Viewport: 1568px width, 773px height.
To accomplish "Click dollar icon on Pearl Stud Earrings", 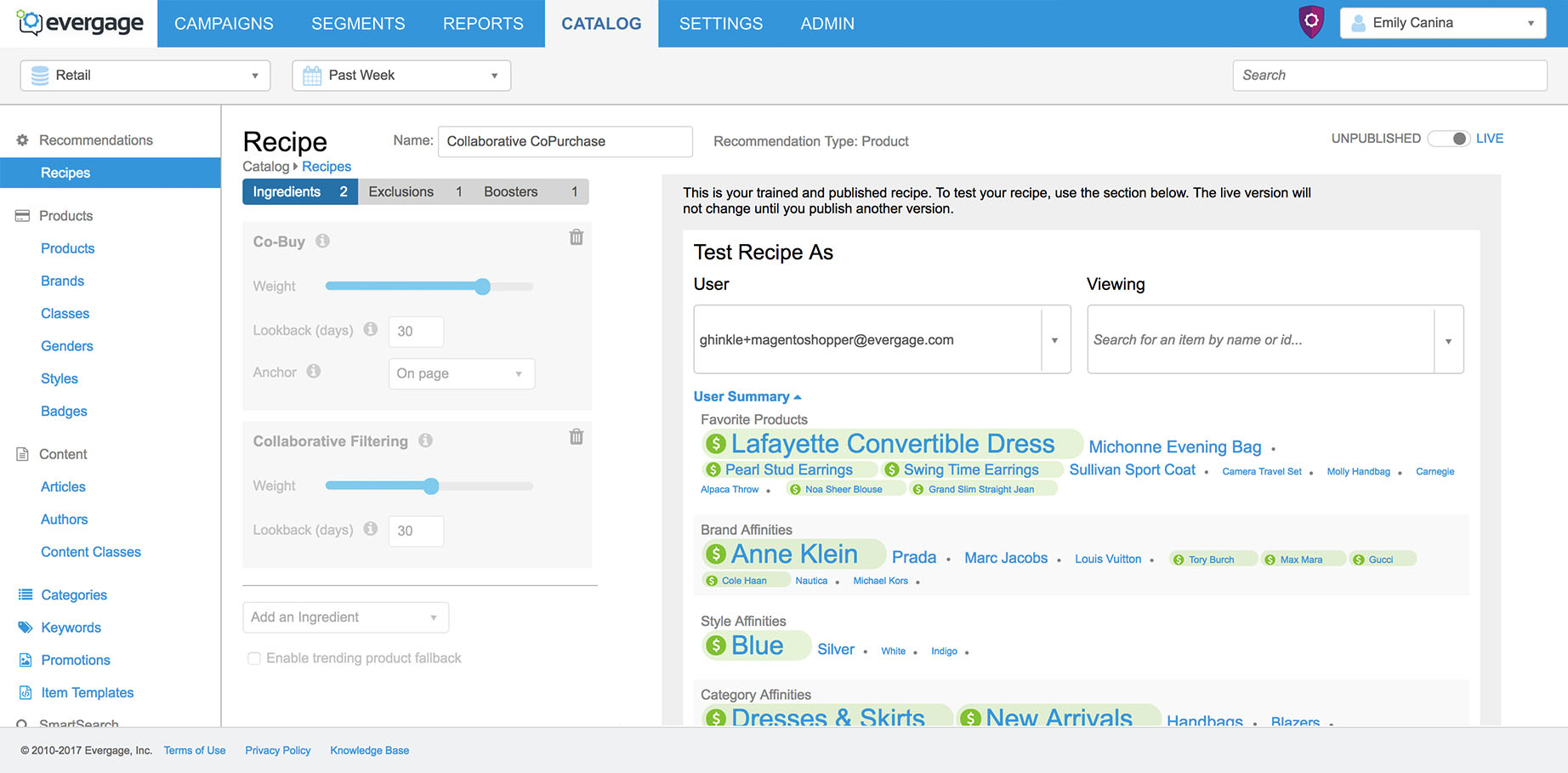I will pyautogui.click(x=713, y=469).
